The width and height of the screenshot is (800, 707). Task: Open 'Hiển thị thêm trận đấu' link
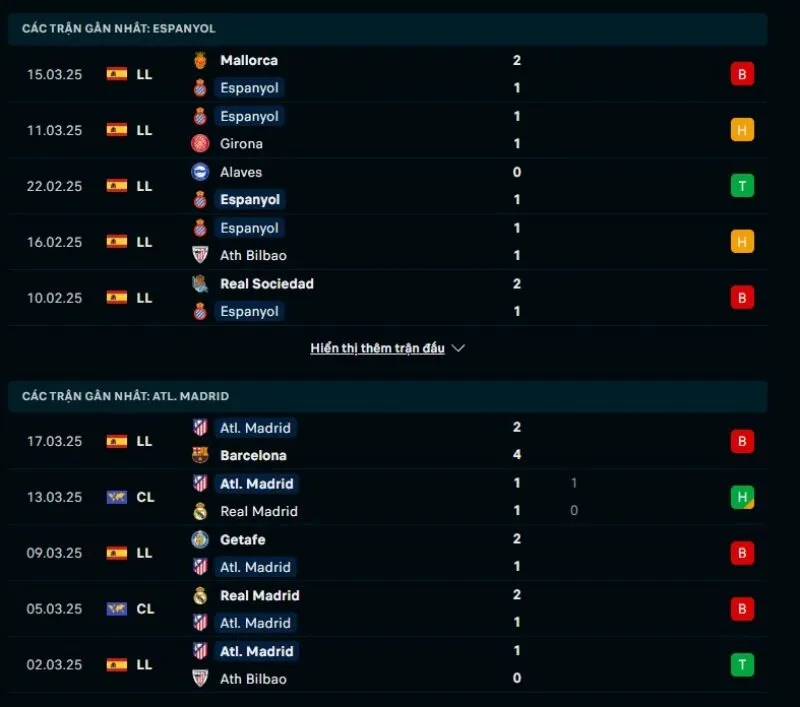(x=377, y=349)
